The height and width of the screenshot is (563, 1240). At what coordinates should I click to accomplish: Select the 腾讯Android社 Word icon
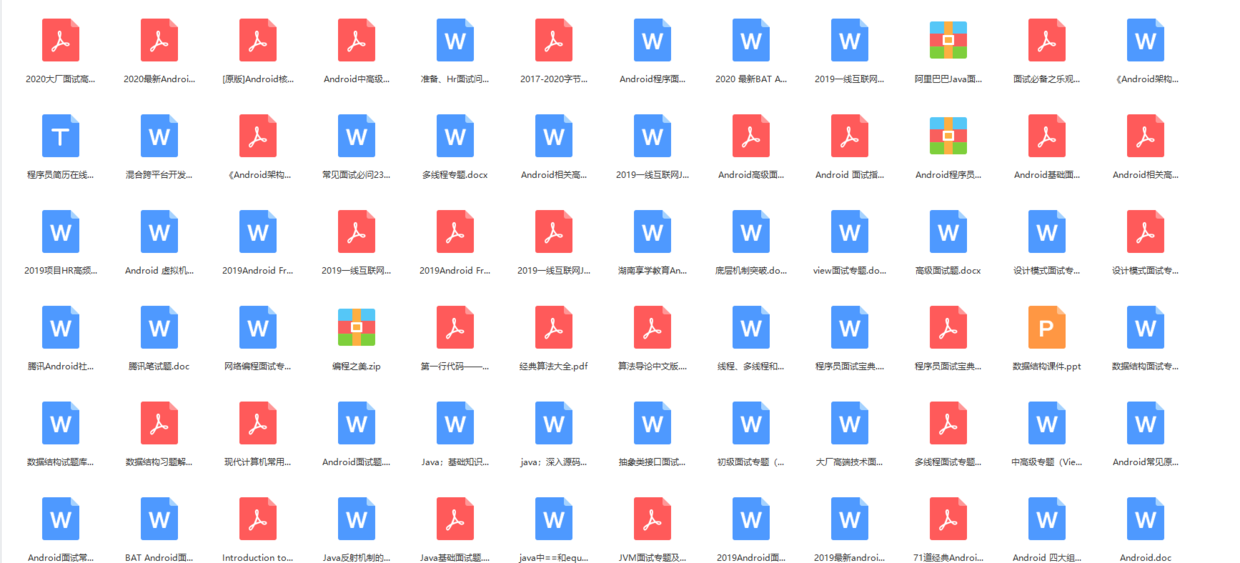point(60,328)
